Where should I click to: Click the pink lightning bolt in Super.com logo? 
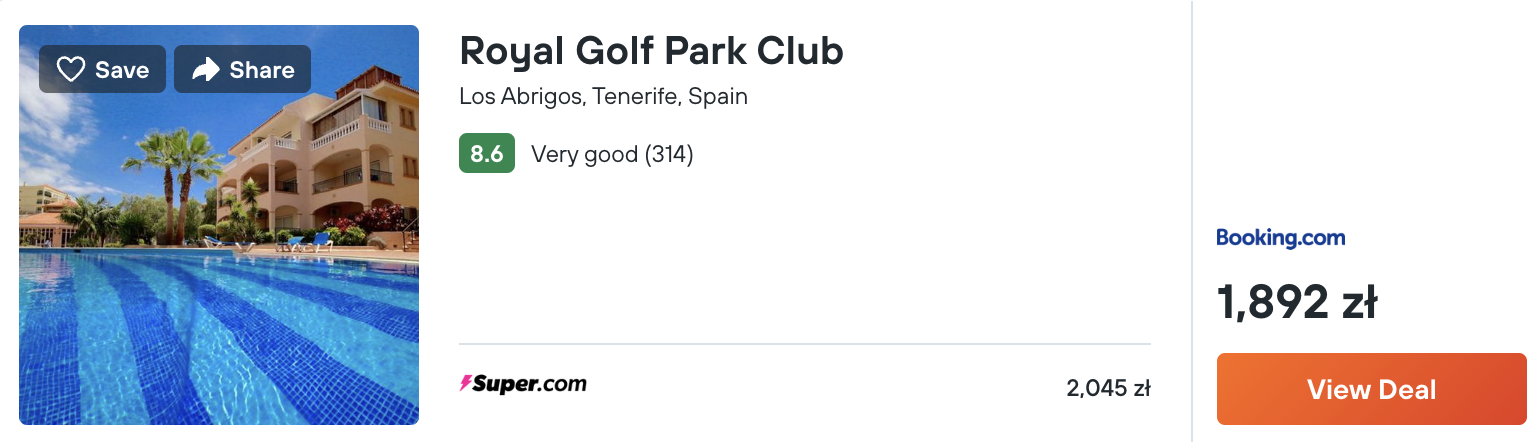[x=465, y=383]
